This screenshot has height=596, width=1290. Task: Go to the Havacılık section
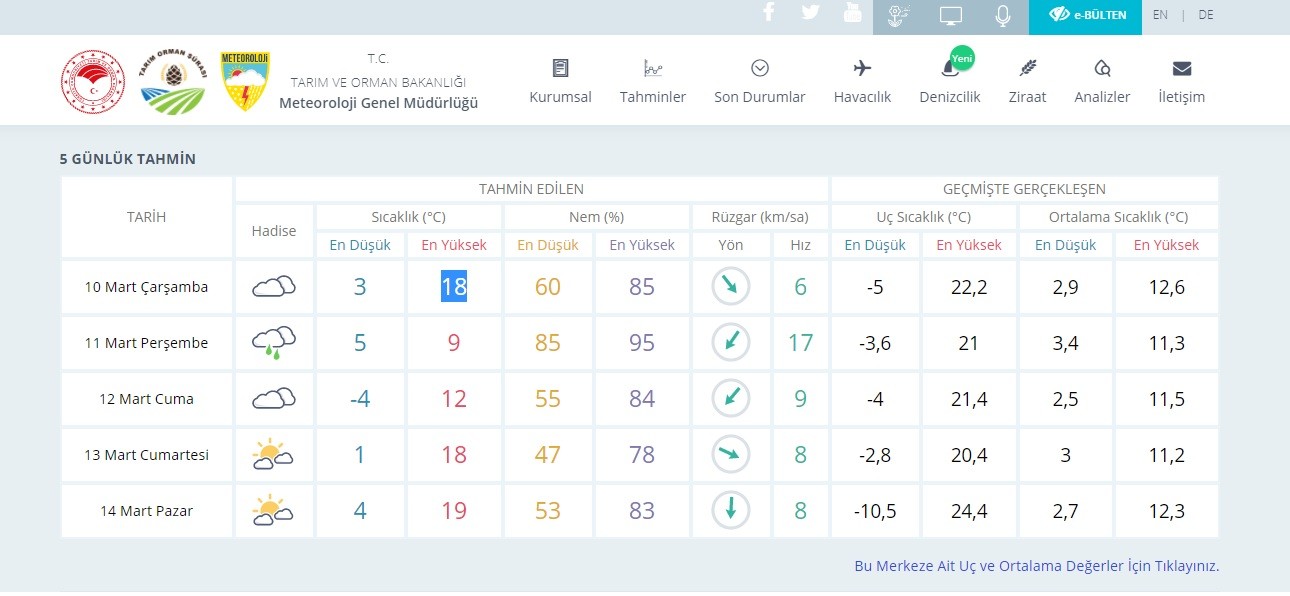[x=862, y=81]
